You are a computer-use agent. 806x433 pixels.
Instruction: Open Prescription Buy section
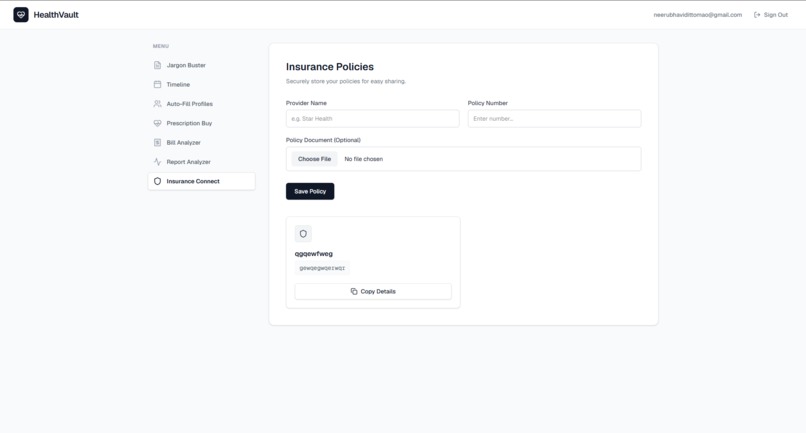coord(202,123)
